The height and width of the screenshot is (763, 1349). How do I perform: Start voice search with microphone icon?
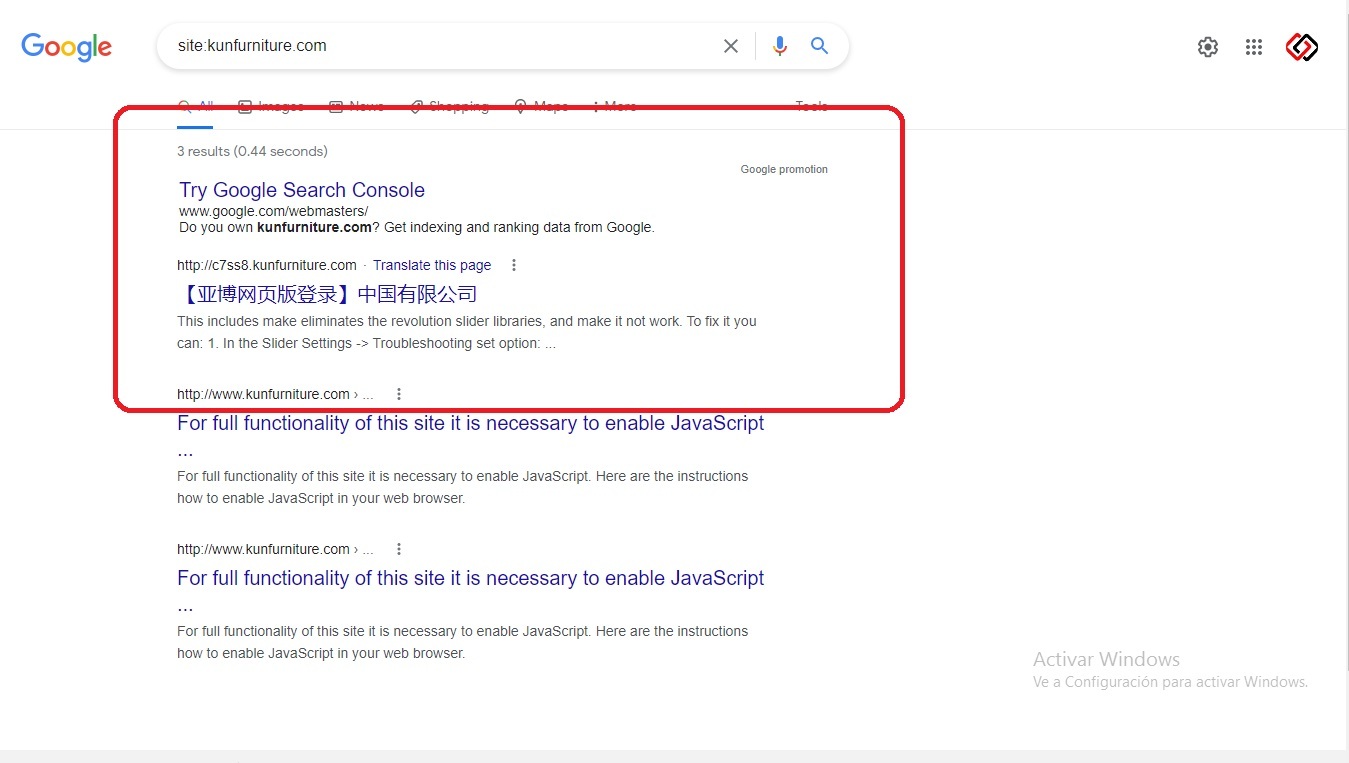coord(780,46)
